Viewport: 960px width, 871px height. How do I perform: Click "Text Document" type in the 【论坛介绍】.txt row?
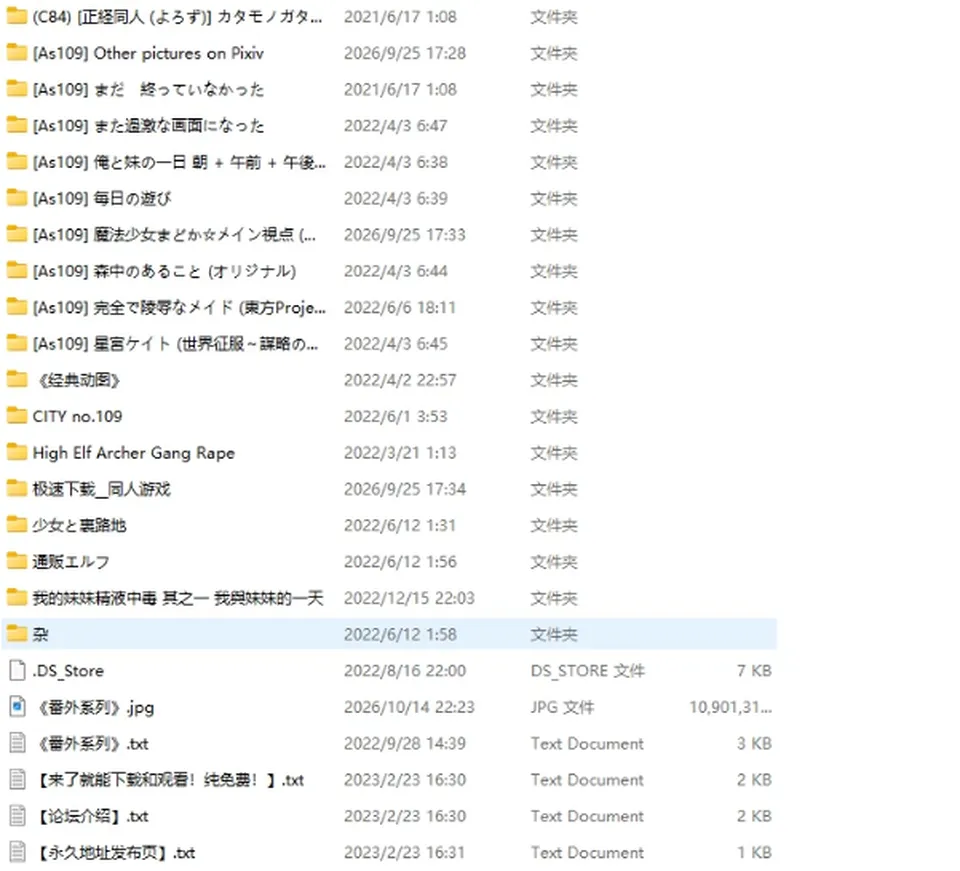pos(587,816)
